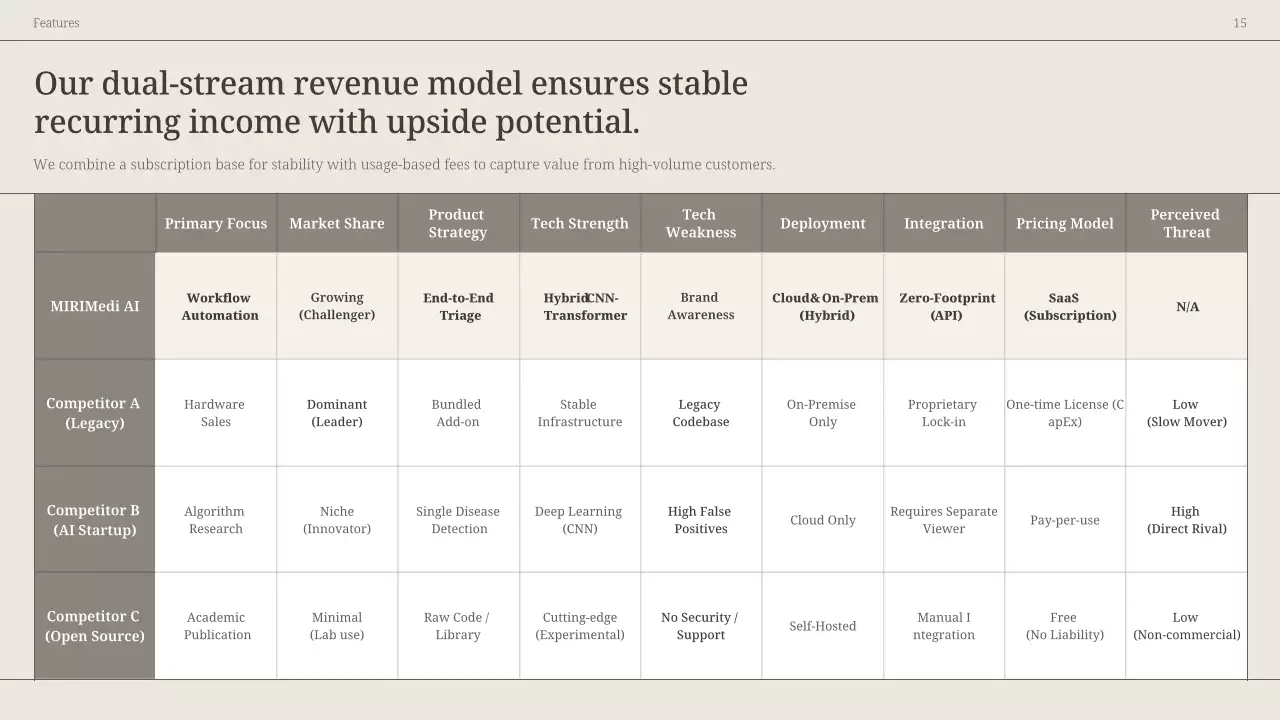Click the "Workflow Automation" cell
The width and height of the screenshot is (1280, 720).
tap(219, 306)
